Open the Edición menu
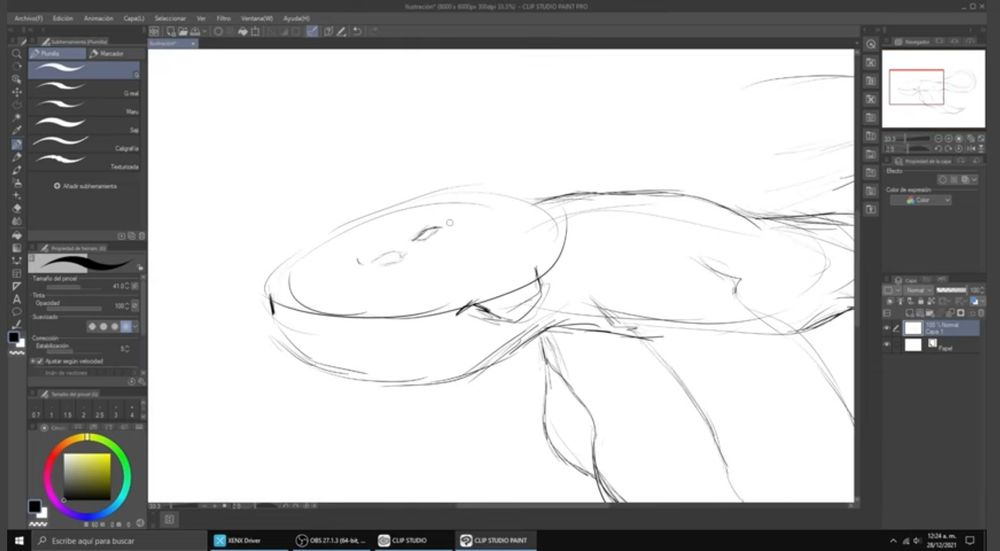The width and height of the screenshot is (1000, 551). point(62,18)
